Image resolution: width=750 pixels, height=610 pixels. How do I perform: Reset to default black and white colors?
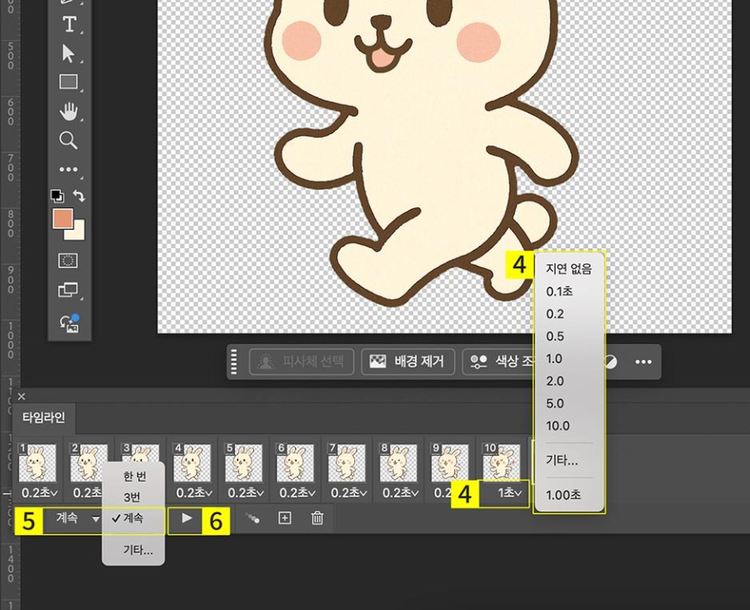click(x=57, y=197)
